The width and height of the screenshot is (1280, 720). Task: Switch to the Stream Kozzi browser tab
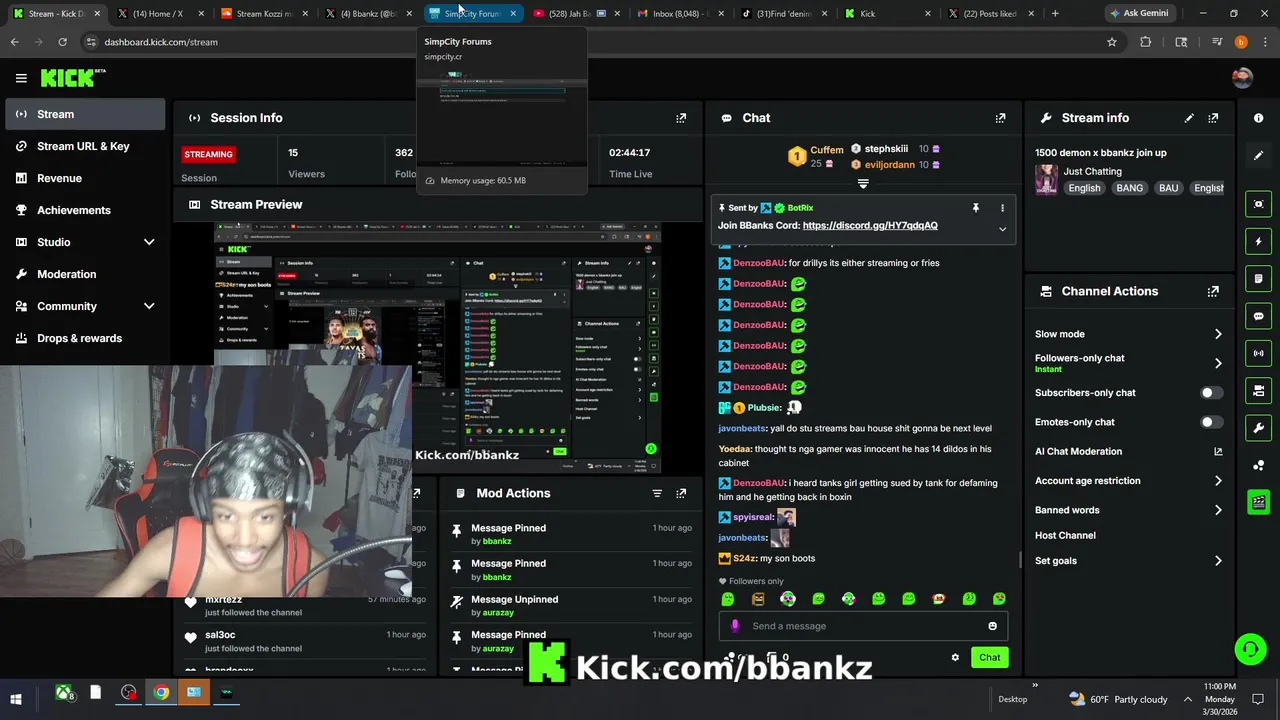[x=264, y=14]
